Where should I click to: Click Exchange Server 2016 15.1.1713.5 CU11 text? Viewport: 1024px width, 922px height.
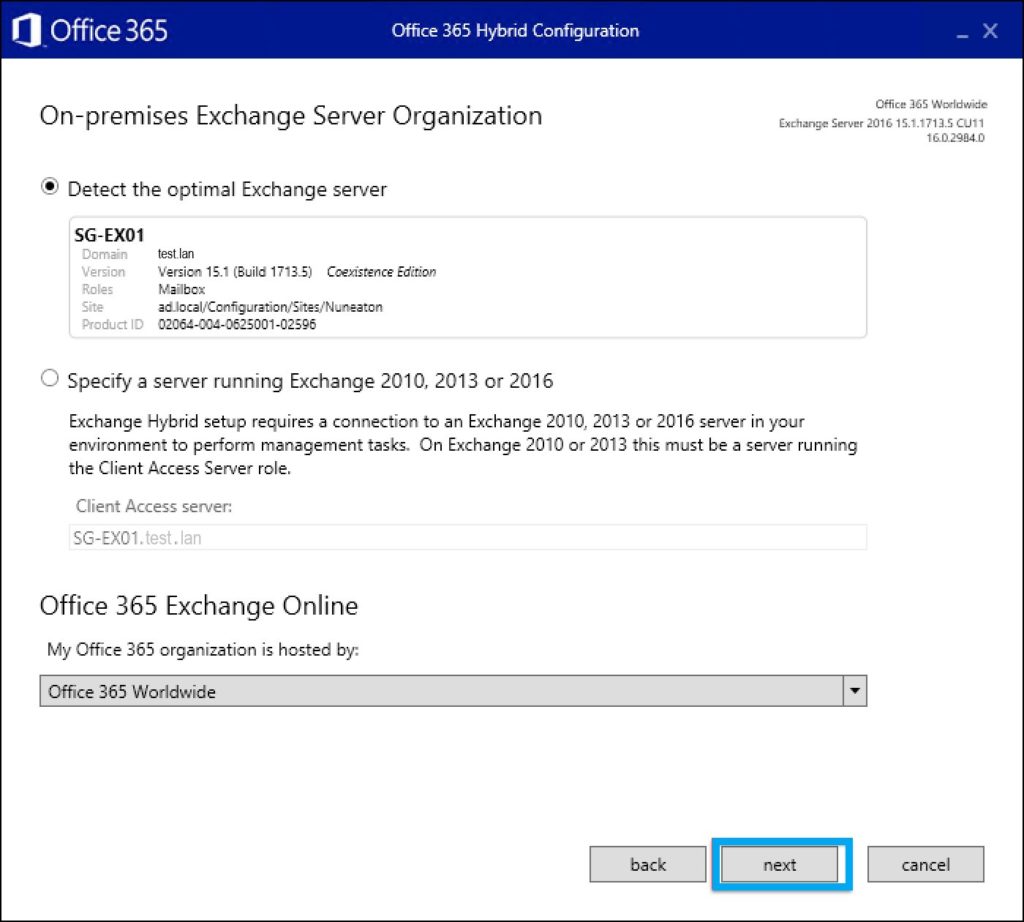pos(881,123)
